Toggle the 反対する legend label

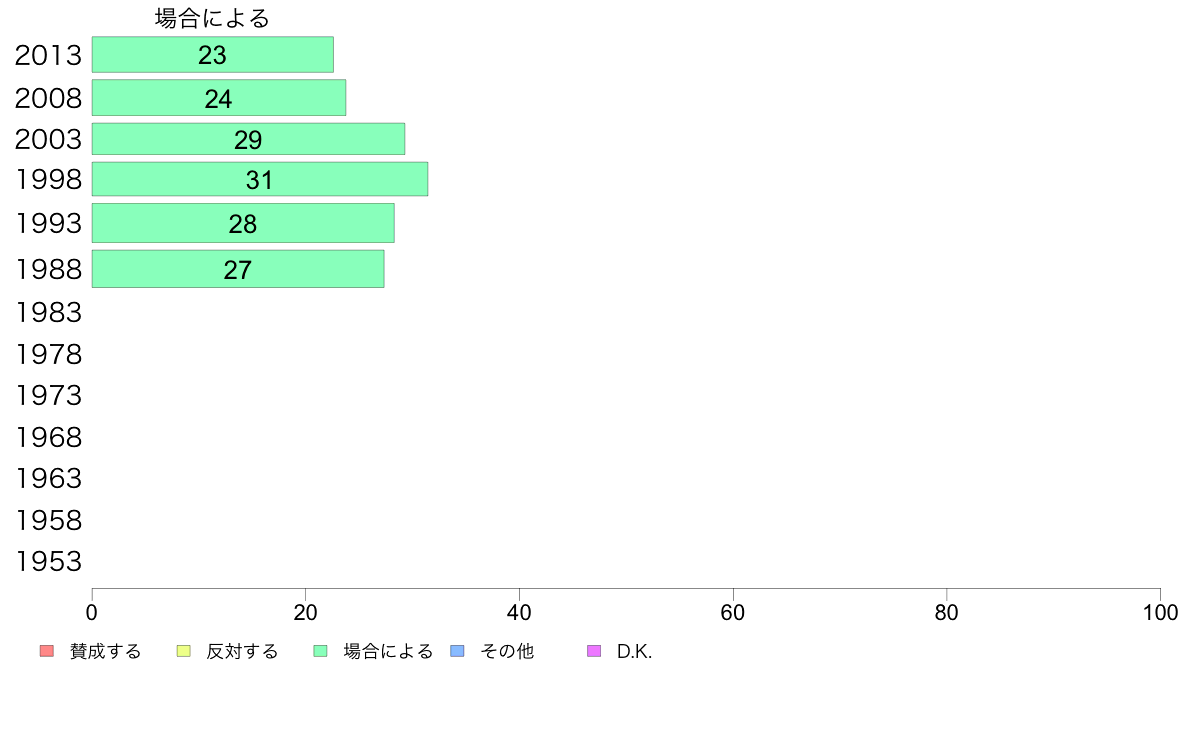point(242,652)
